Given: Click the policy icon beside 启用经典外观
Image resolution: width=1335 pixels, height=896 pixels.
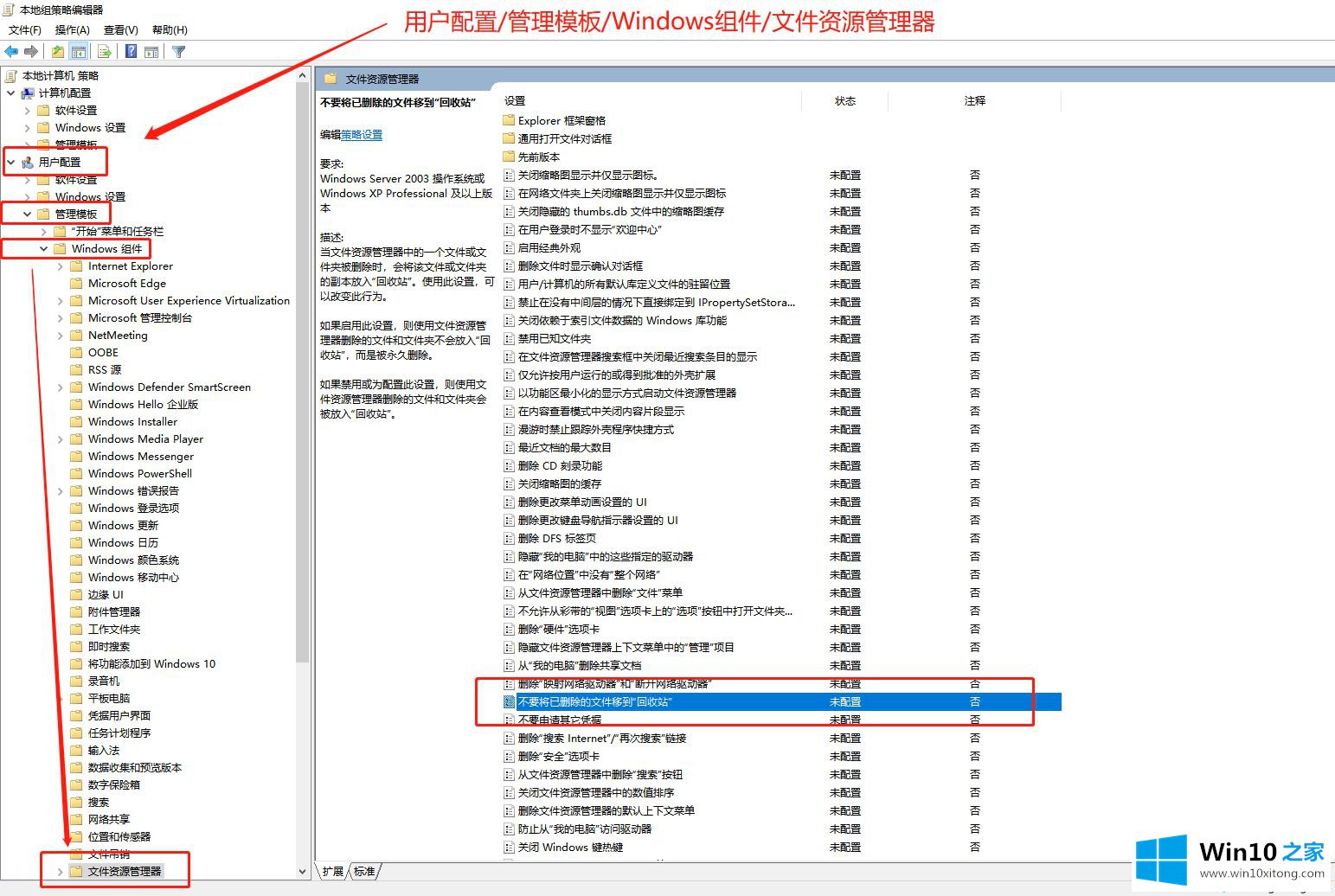Looking at the screenshot, I should click(x=510, y=247).
